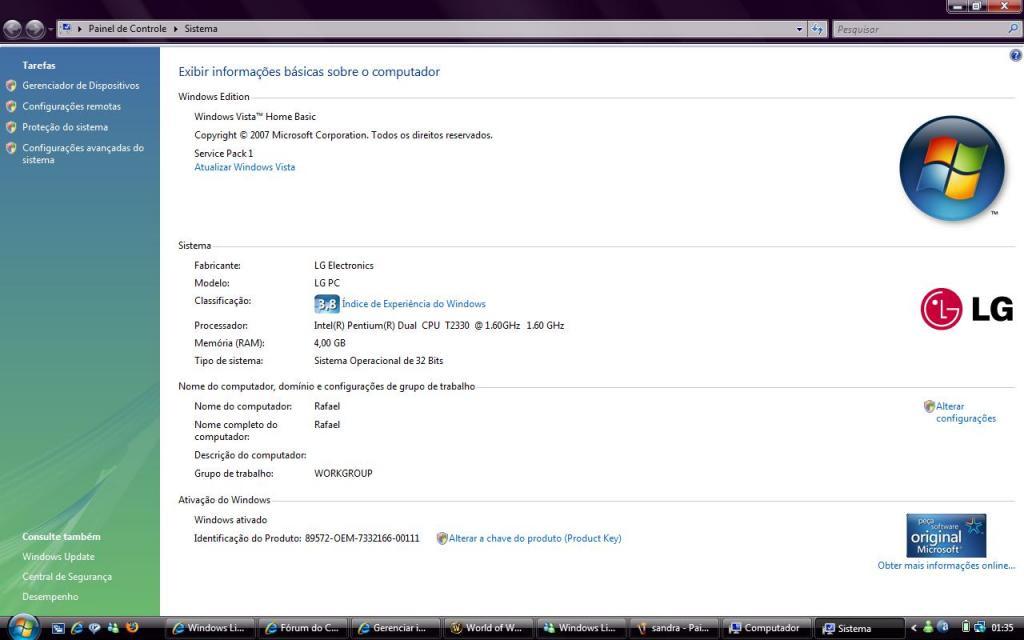
Task: Click Windows Vista Home Basic text
Action: pyautogui.click(x=255, y=116)
